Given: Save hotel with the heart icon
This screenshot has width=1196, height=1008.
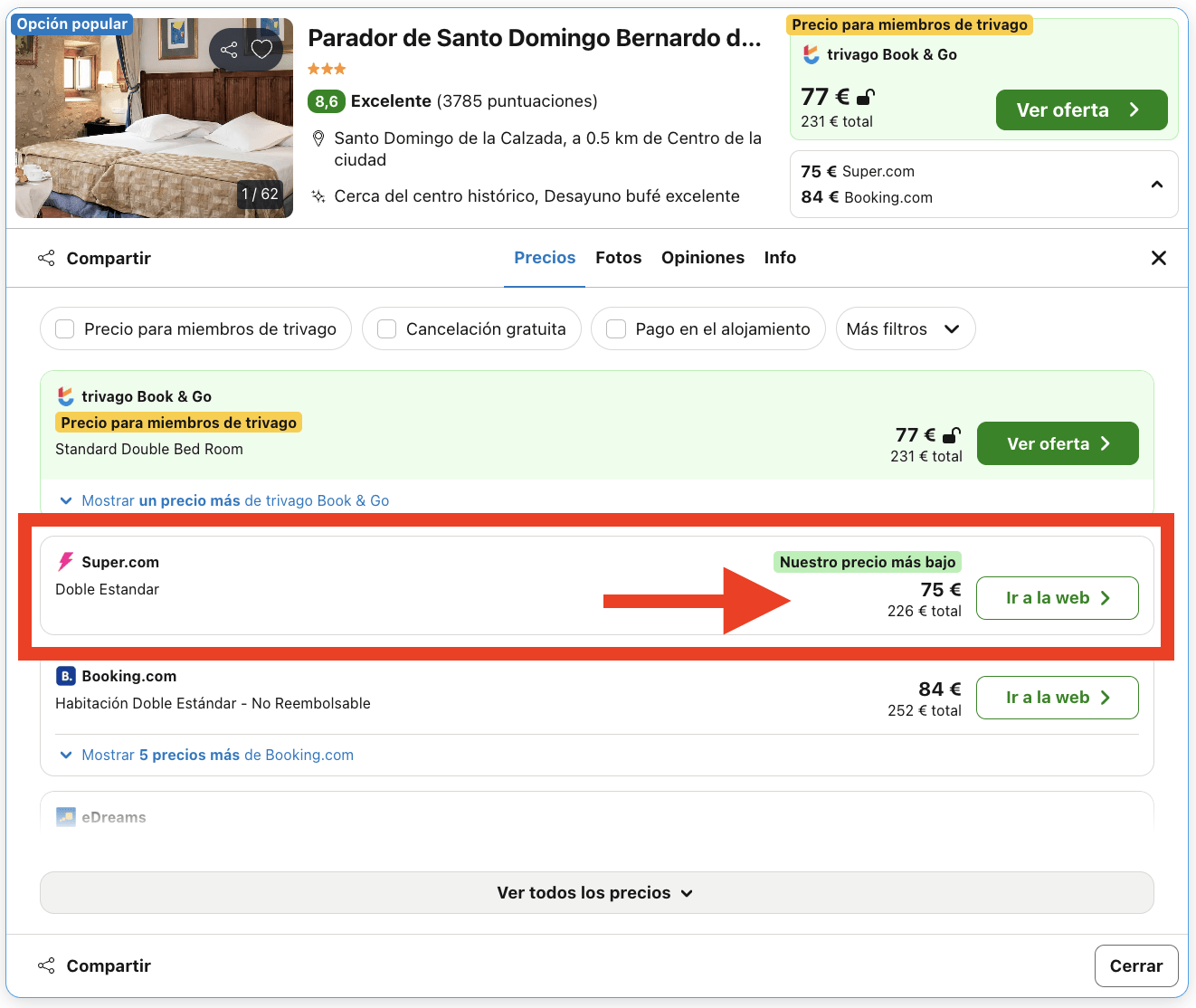Looking at the screenshot, I should 261,50.
